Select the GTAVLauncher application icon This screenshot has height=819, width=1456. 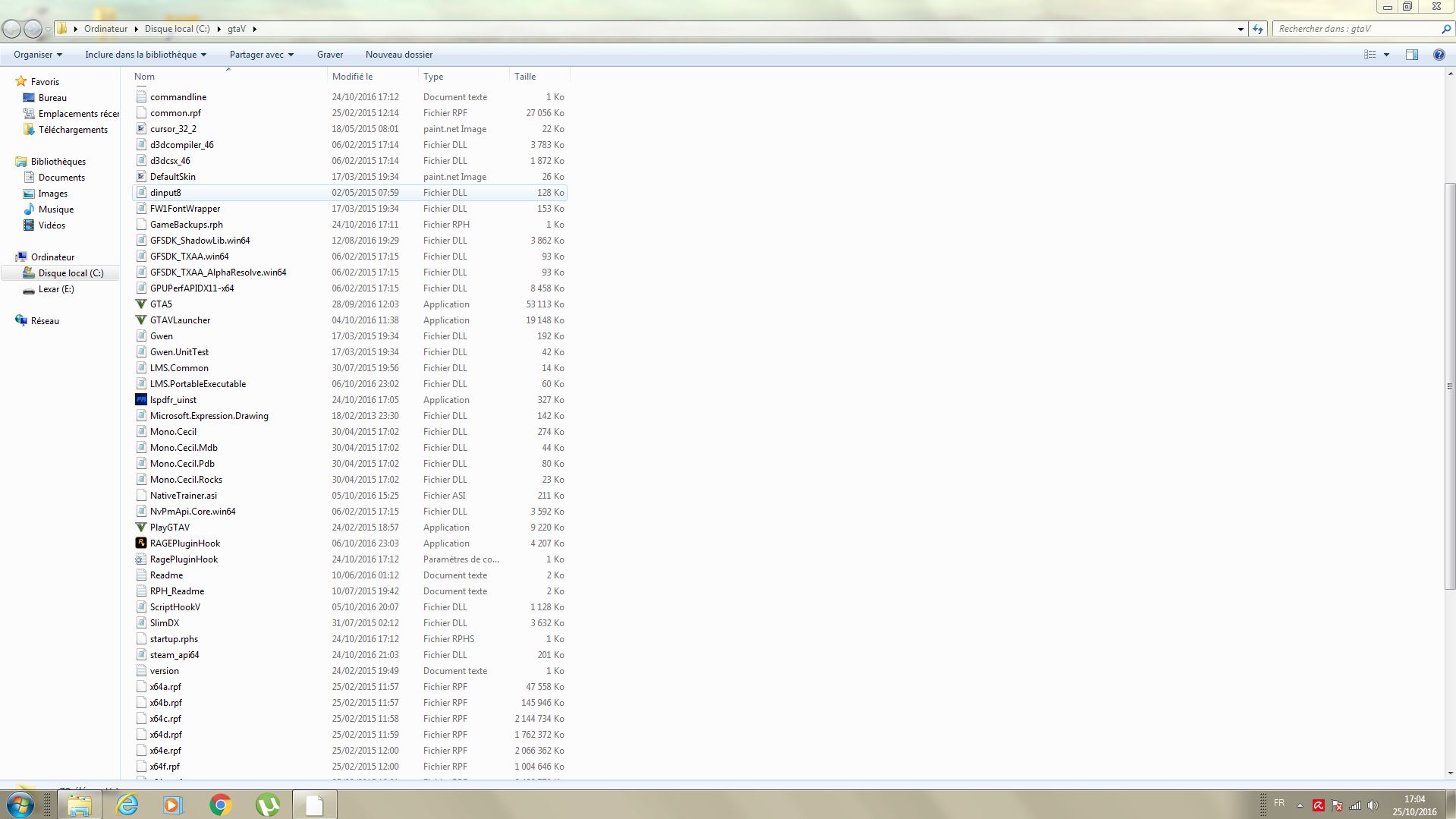coord(141,320)
